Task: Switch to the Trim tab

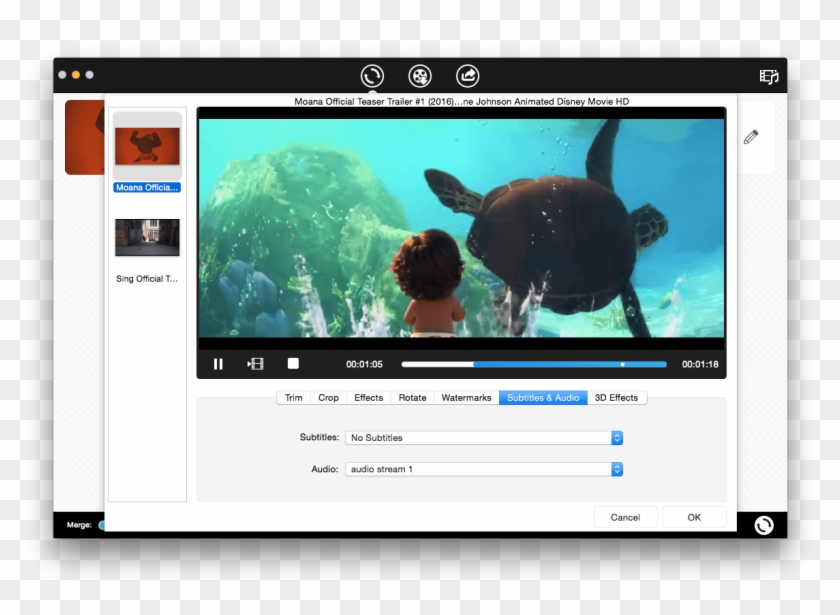Action: tap(294, 398)
